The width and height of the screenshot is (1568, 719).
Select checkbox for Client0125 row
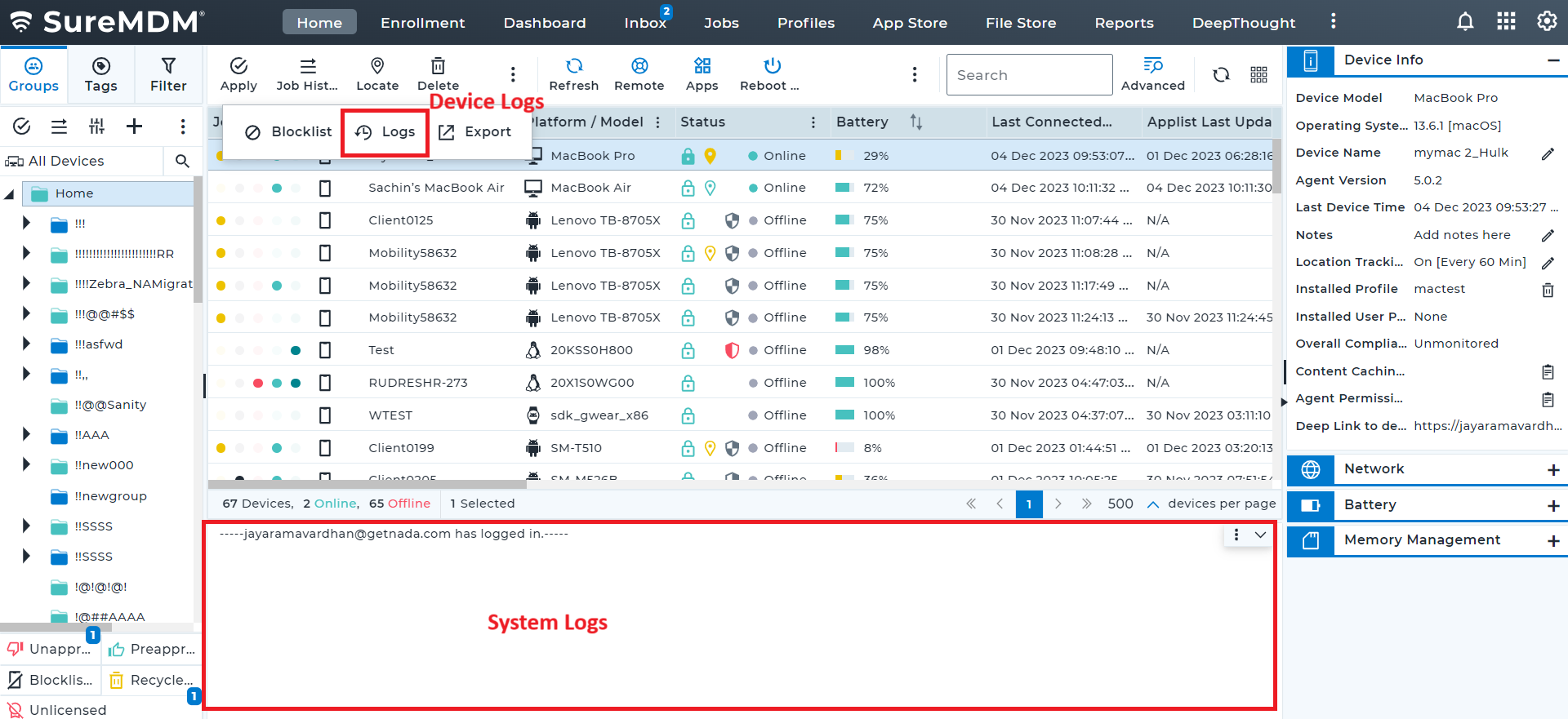pyautogui.click(x=325, y=220)
